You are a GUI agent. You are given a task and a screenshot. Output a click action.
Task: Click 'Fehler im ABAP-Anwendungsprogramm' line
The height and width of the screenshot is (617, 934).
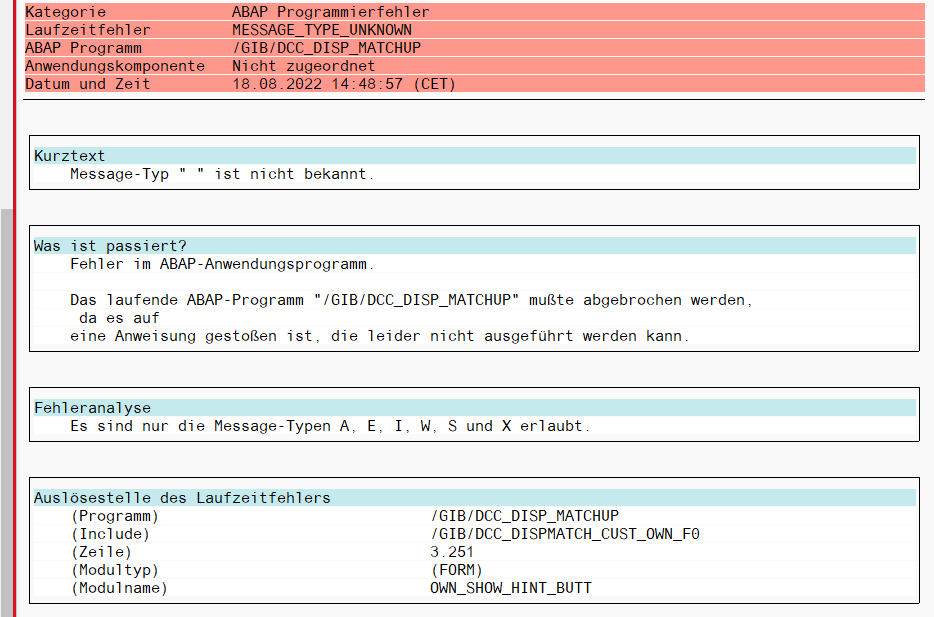pyautogui.click(x=222, y=264)
